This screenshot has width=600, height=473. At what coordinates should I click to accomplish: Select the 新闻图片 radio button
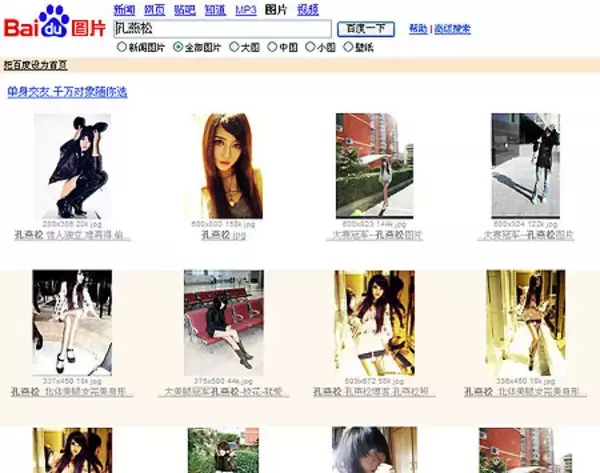[122, 47]
